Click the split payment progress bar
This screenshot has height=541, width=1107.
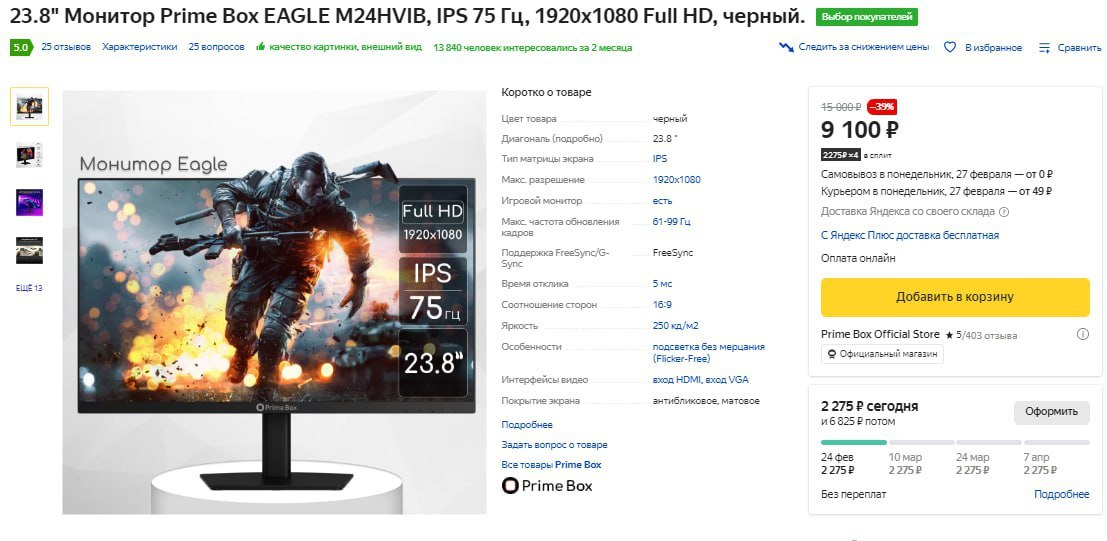click(x=955, y=443)
